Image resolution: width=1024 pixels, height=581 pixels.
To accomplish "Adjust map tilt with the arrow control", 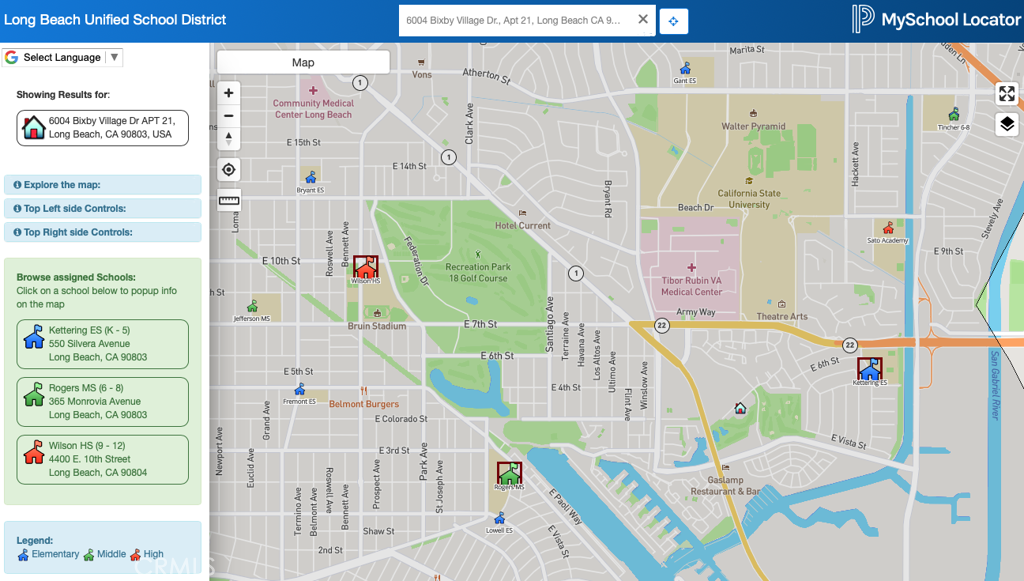I will 228,140.
